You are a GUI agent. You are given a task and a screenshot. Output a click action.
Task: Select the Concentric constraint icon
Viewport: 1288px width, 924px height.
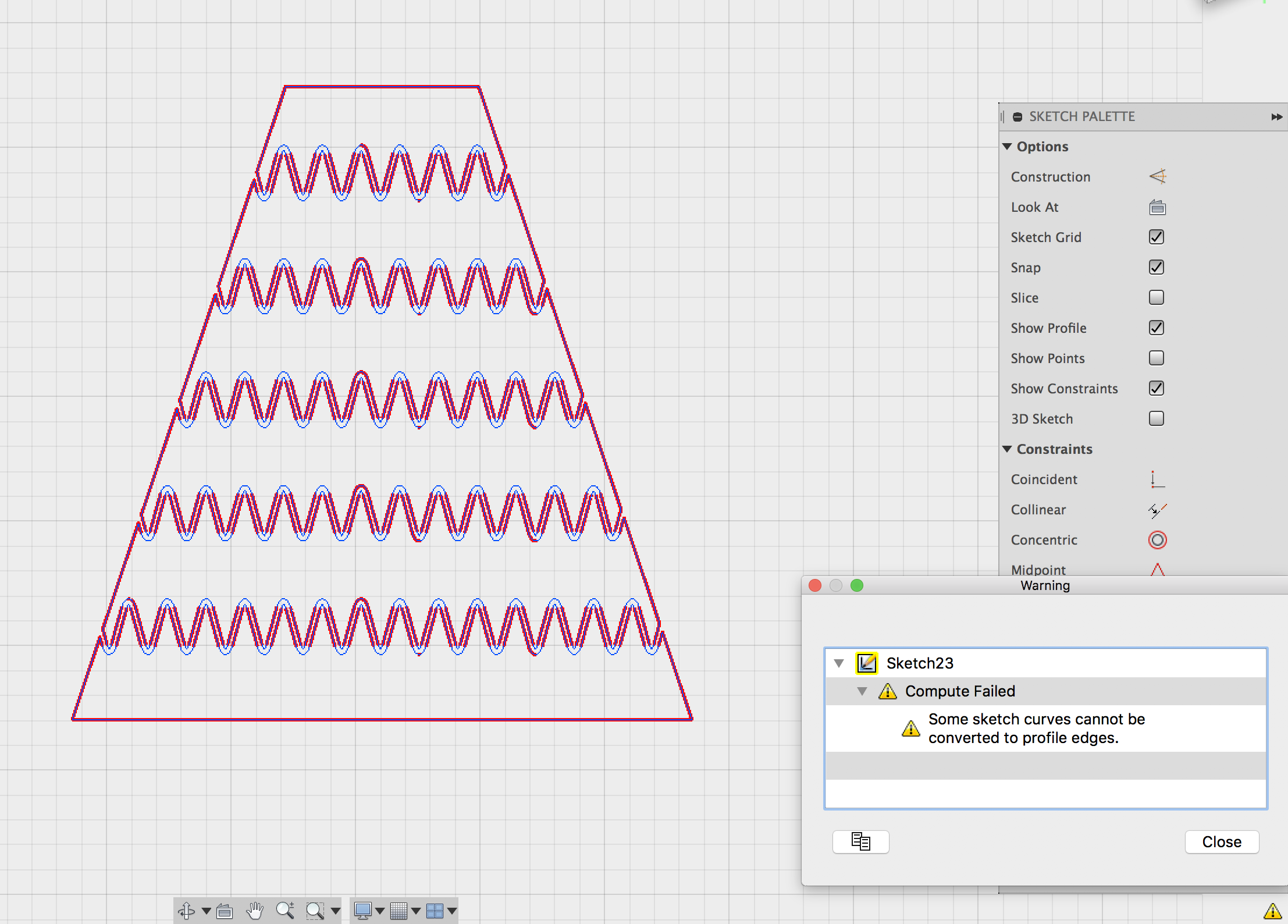pyautogui.click(x=1157, y=540)
